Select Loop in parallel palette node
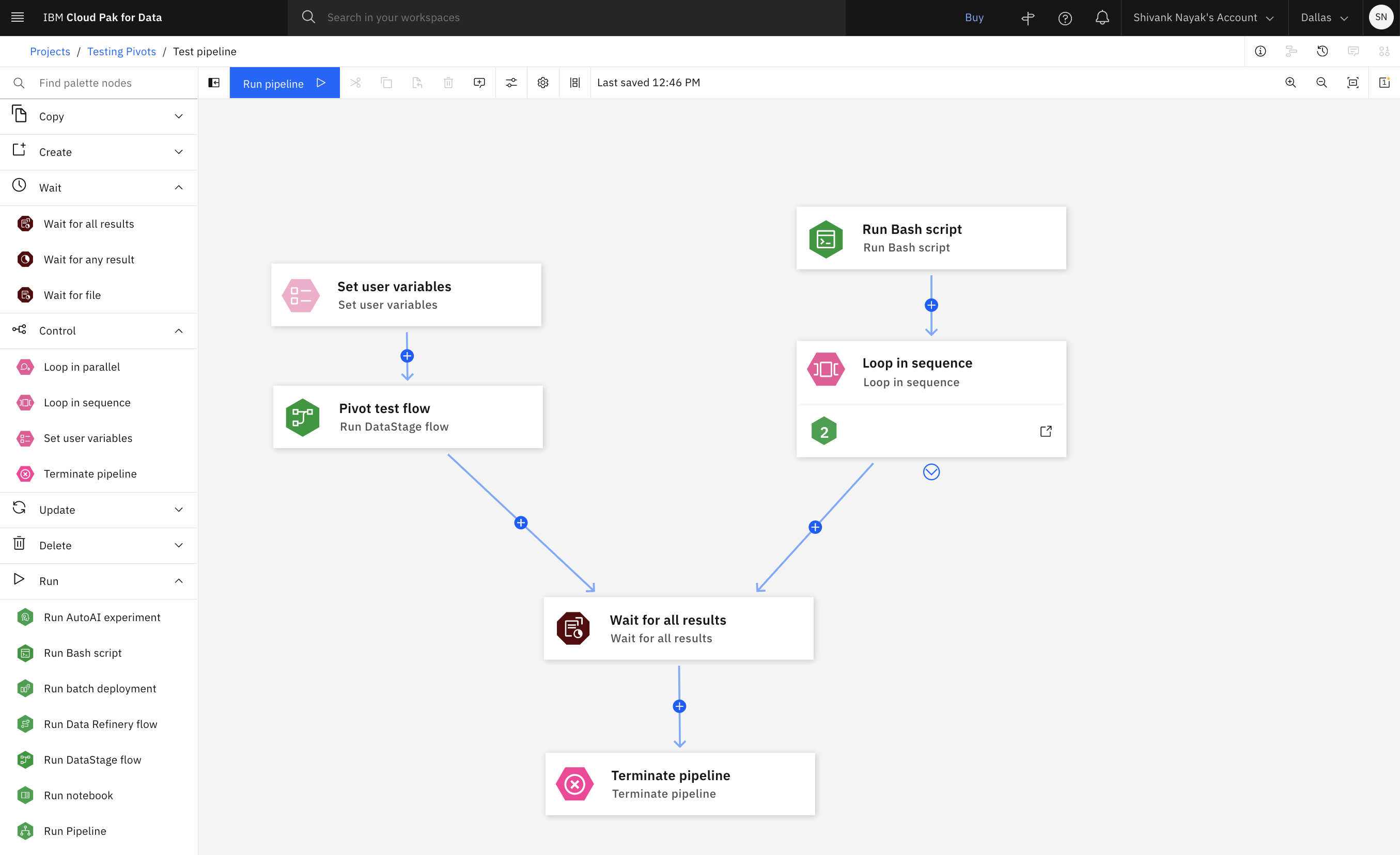 pyautogui.click(x=99, y=367)
